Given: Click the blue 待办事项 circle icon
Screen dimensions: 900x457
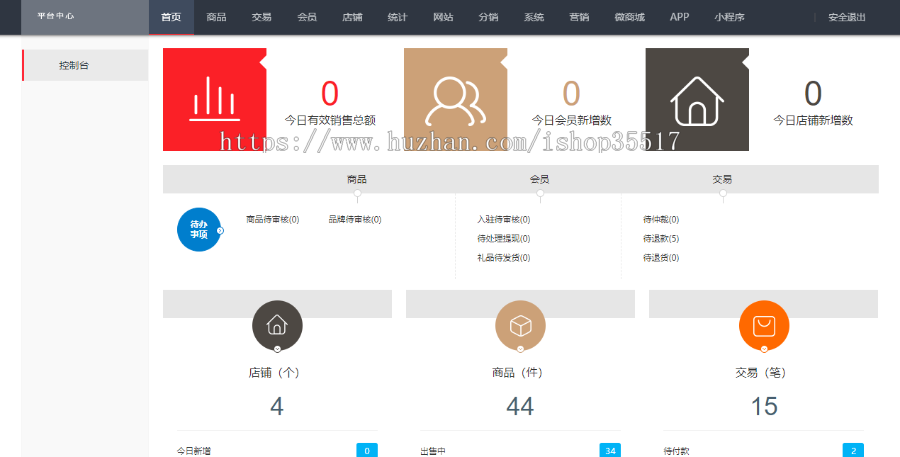Looking at the screenshot, I should pyautogui.click(x=199, y=230).
